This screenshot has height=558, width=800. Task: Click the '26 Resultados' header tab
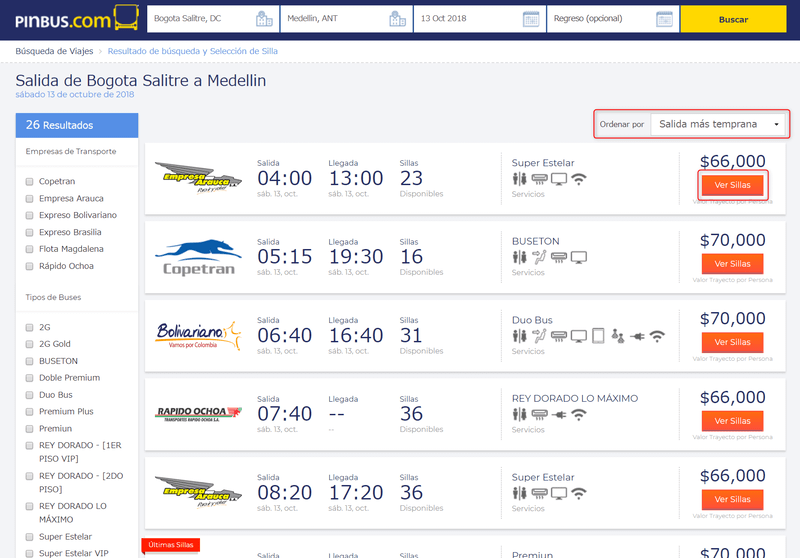(77, 125)
